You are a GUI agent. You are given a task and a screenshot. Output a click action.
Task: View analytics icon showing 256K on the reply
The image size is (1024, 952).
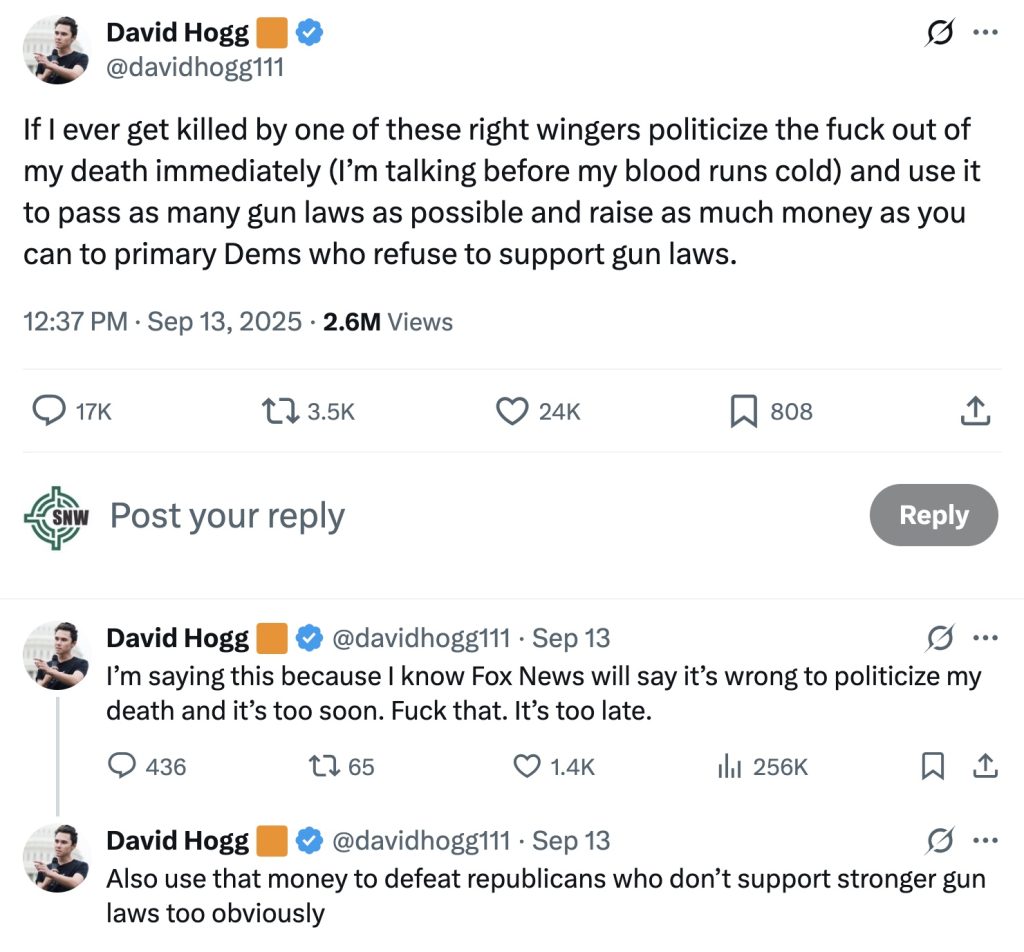(x=730, y=766)
